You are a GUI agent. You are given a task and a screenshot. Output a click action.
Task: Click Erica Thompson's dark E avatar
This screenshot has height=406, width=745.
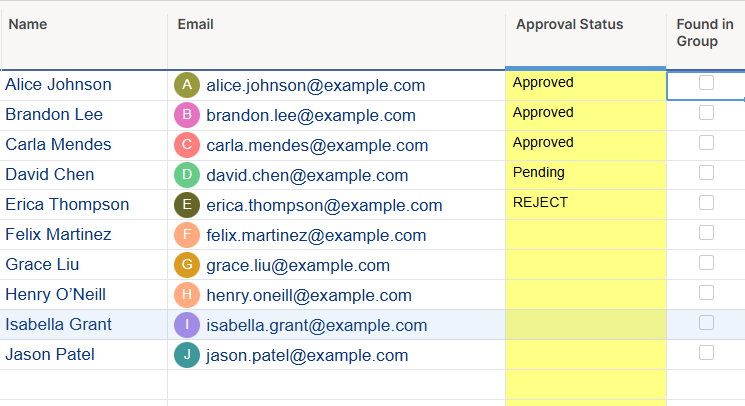[187, 205]
